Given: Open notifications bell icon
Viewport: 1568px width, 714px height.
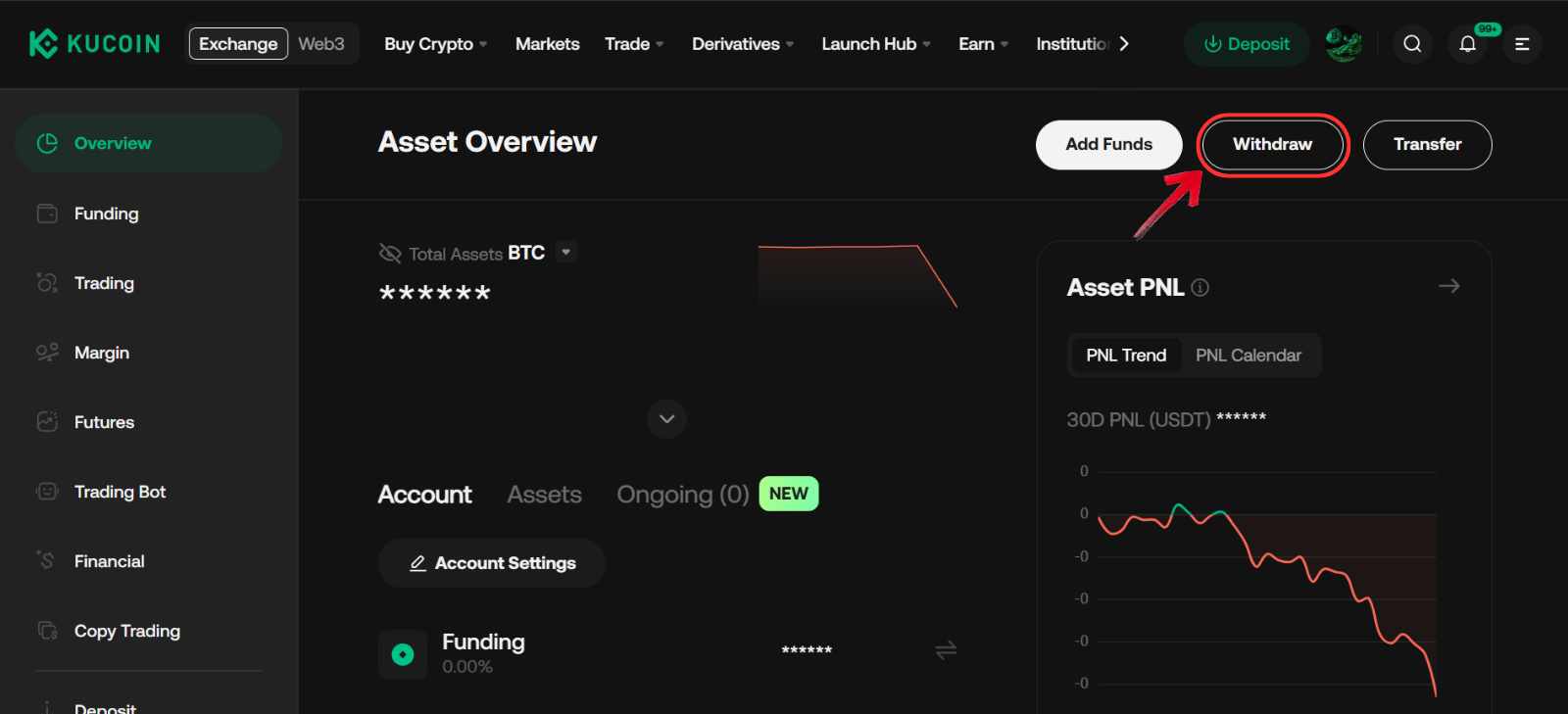Looking at the screenshot, I should [x=1467, y=44].
